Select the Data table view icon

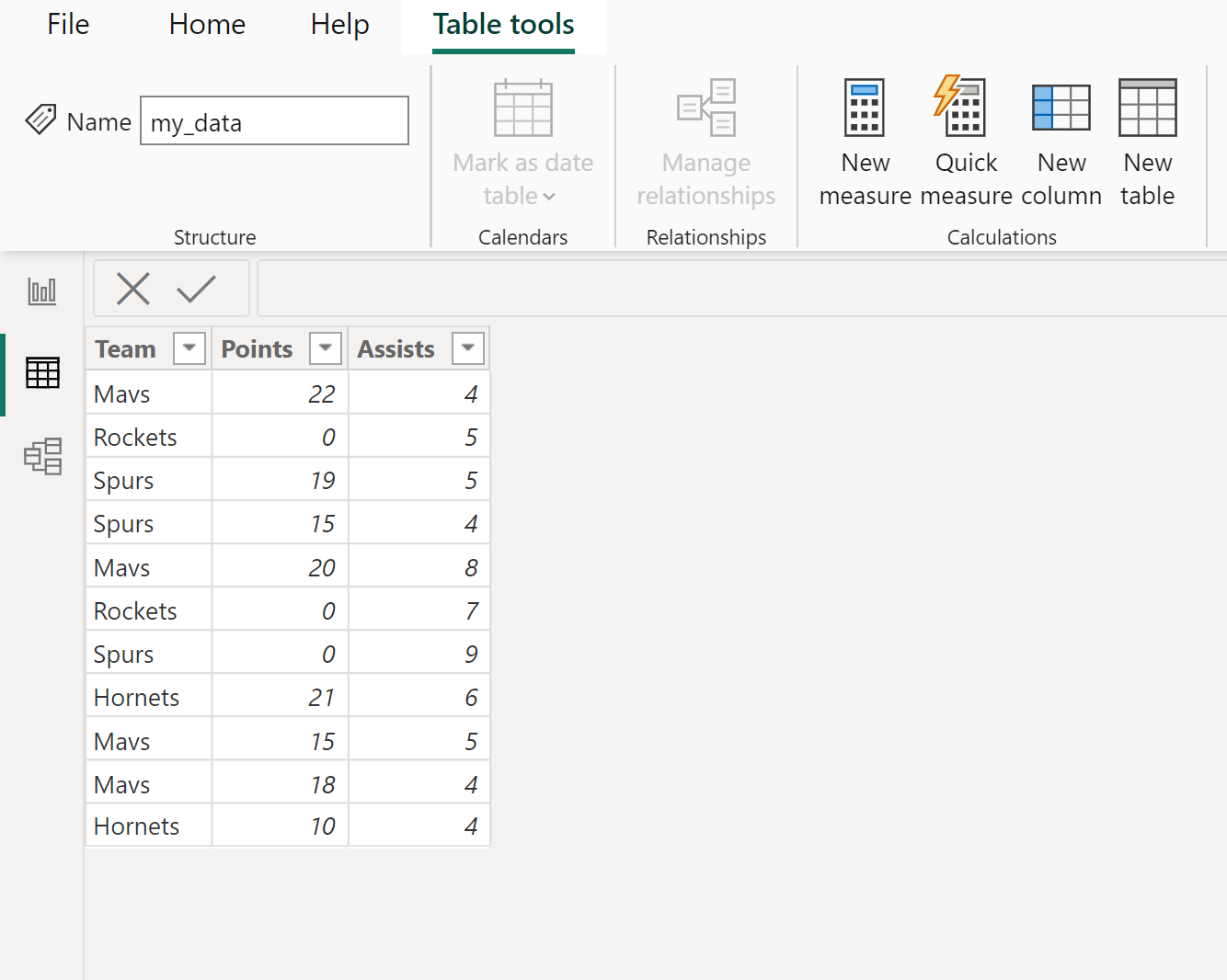[42, 373]
